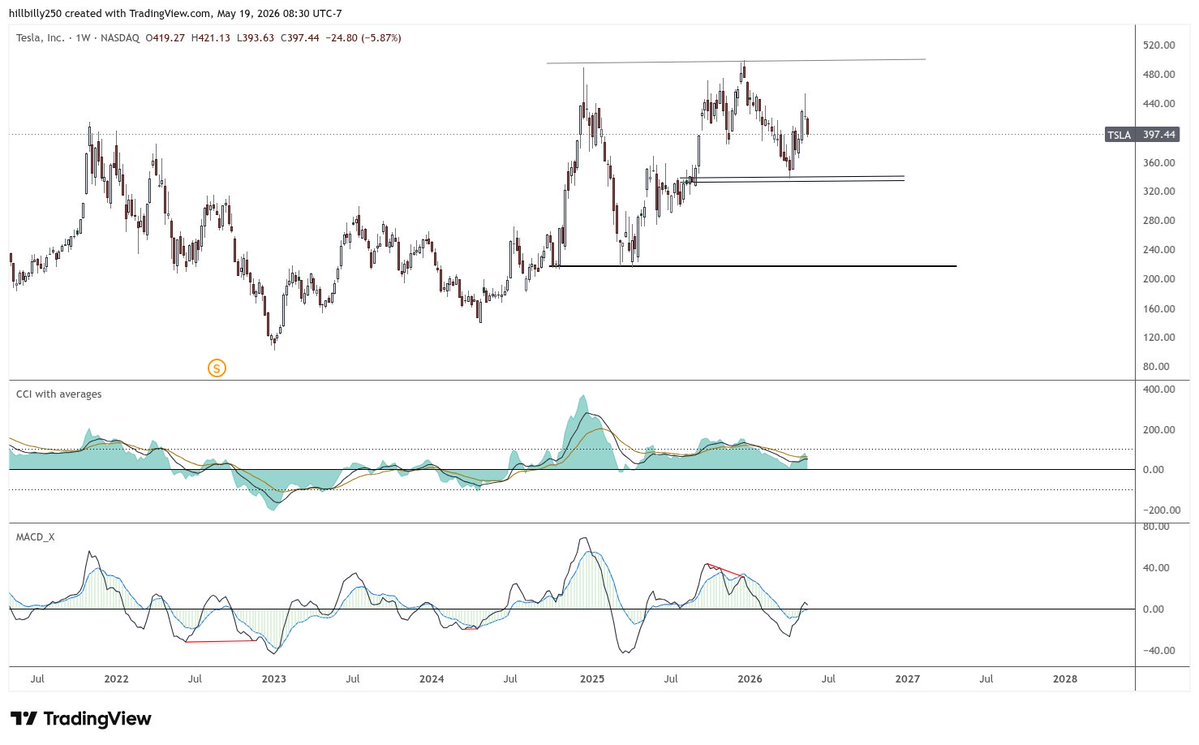
Task: Click the 1W interval label
Action: pyautogui.click(x=83, y=37)
